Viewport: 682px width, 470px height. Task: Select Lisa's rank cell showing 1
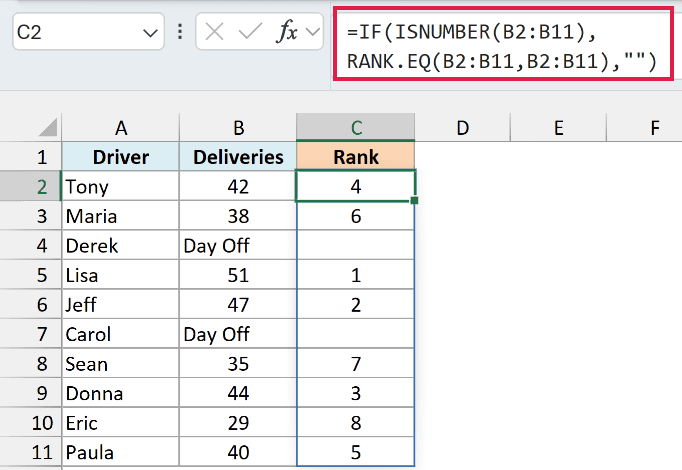(356, 275)
